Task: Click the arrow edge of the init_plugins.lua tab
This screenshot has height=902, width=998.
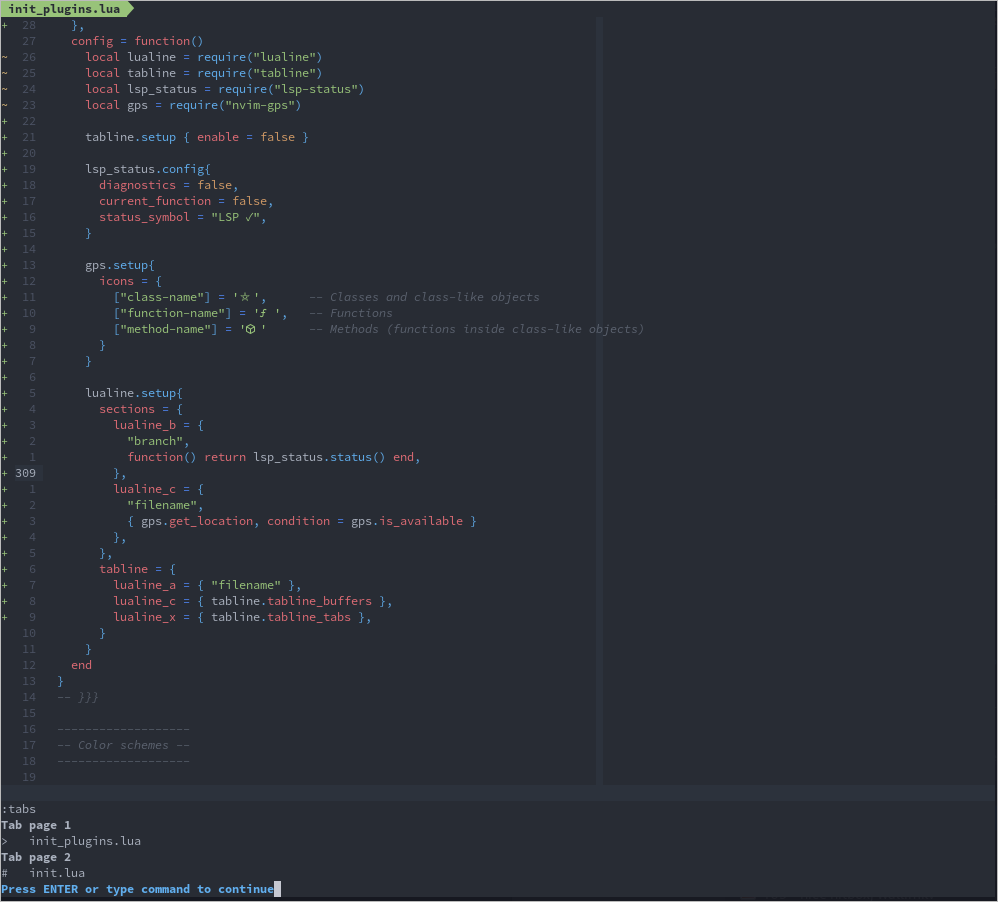Action: coord(130,8)
